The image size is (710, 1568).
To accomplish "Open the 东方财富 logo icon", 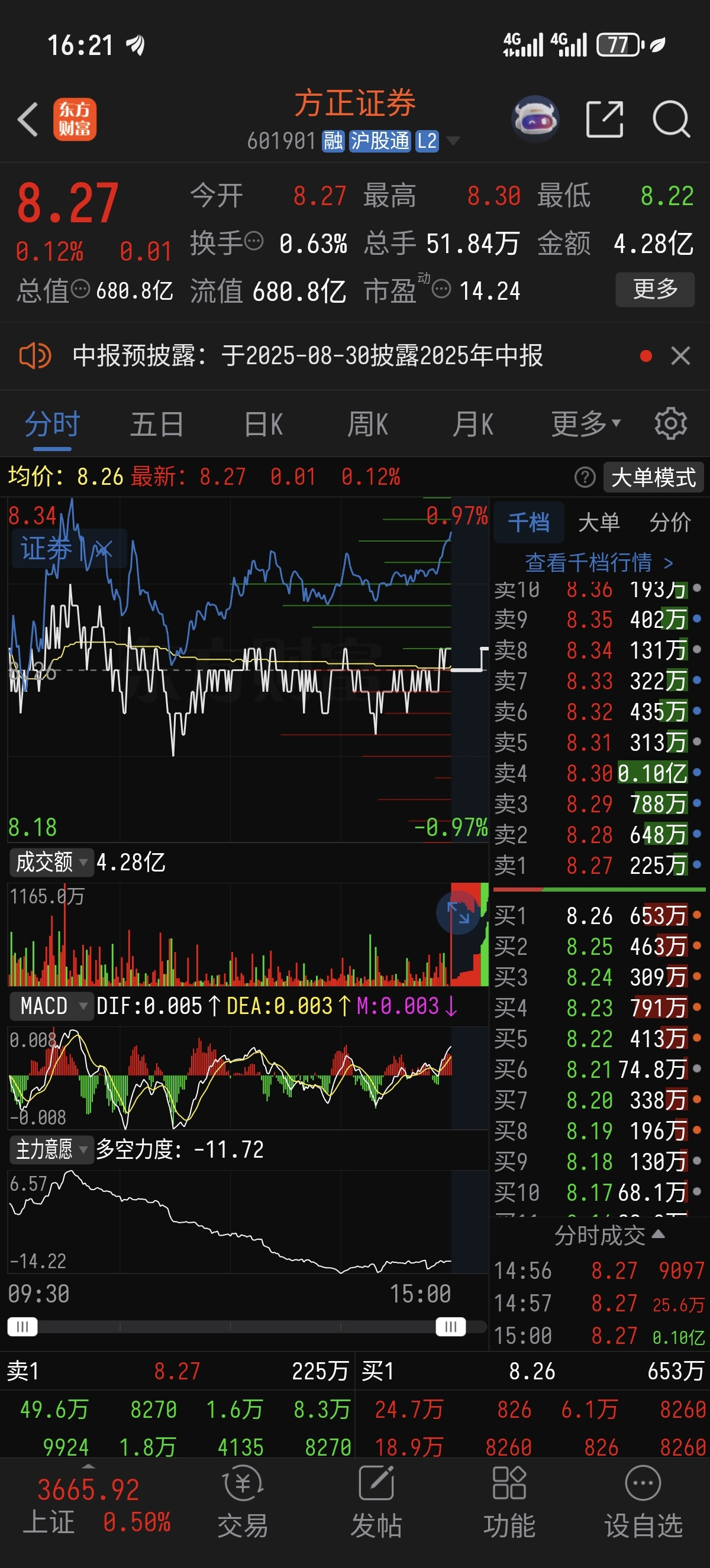I will point(75,119).
